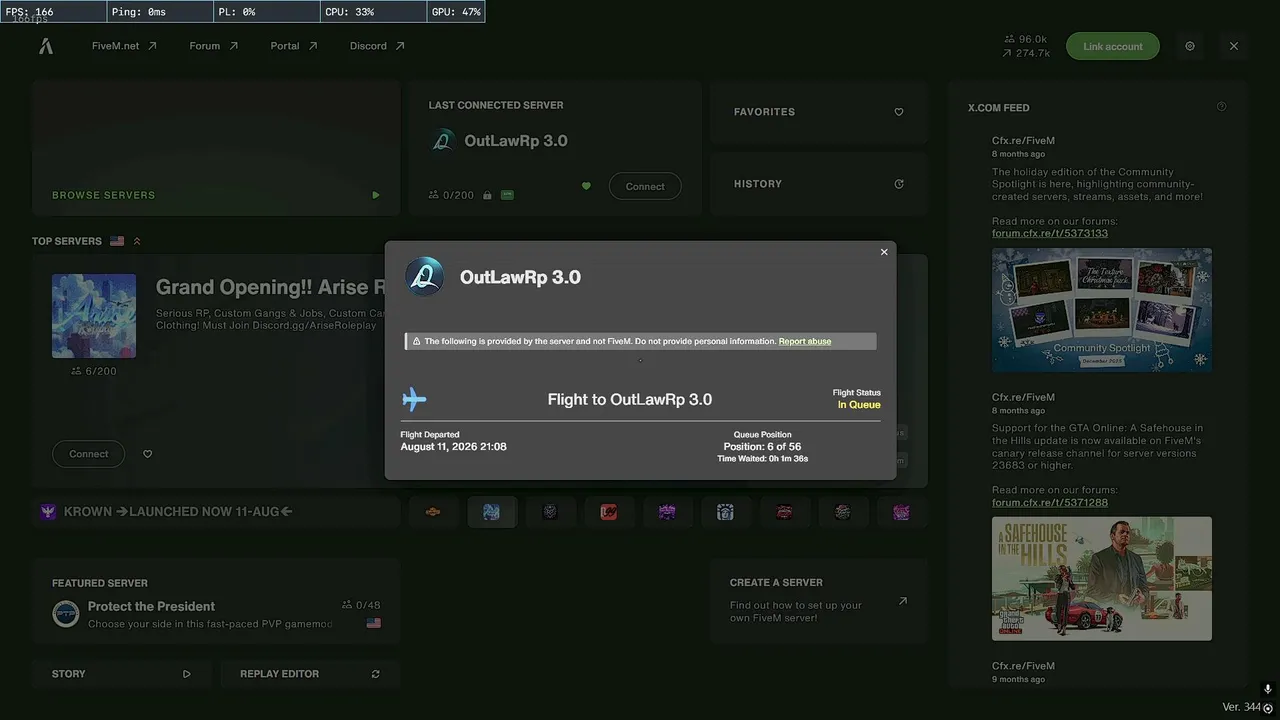
Task: Open the Portal link
Action: click(294, 46)
